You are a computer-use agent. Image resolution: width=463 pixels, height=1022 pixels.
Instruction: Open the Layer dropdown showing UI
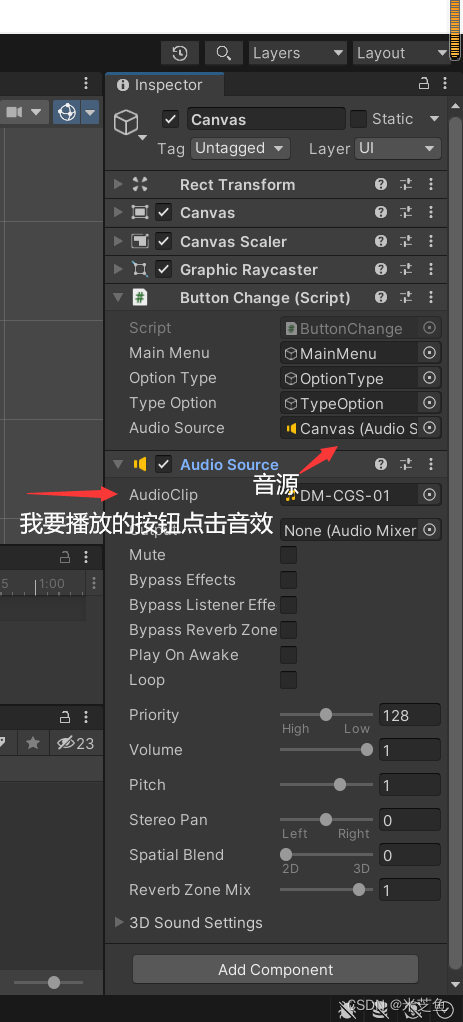click(x=398, y=148)
